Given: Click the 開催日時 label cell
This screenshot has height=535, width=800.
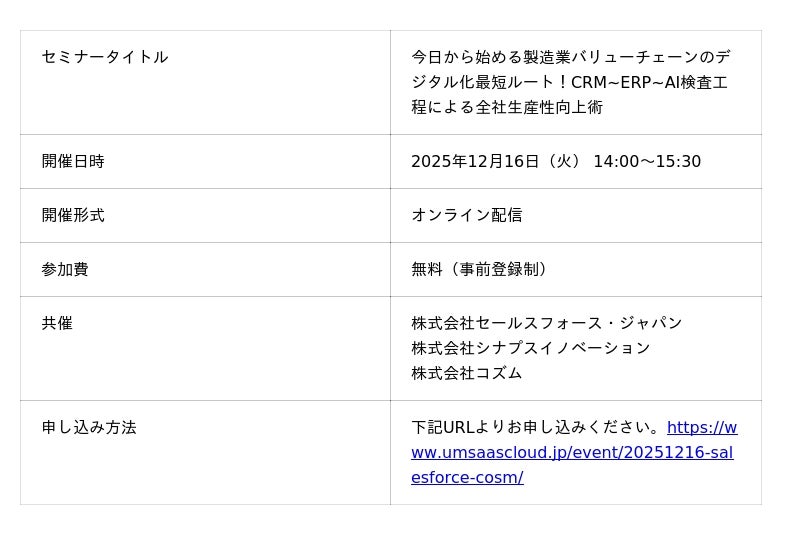Looking at the screenshot, I should (73, 162).
